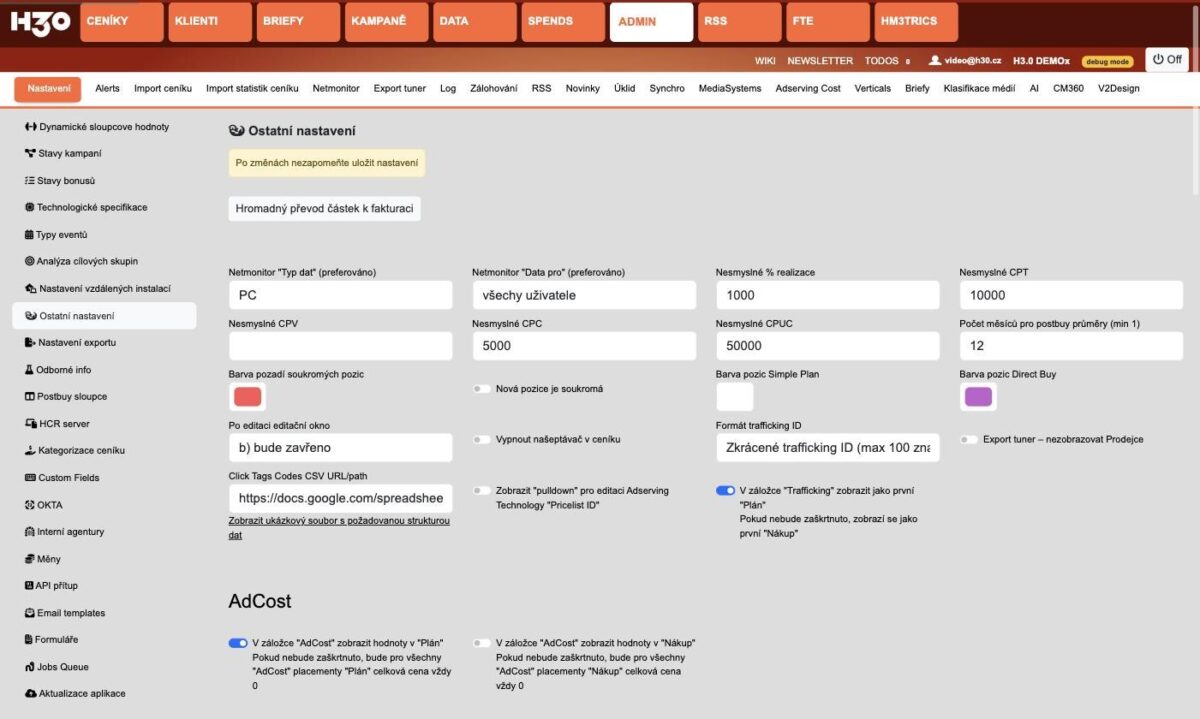Click the Email templates envelope icon
Screen dimensions: 1200x719
pos(30,613)
